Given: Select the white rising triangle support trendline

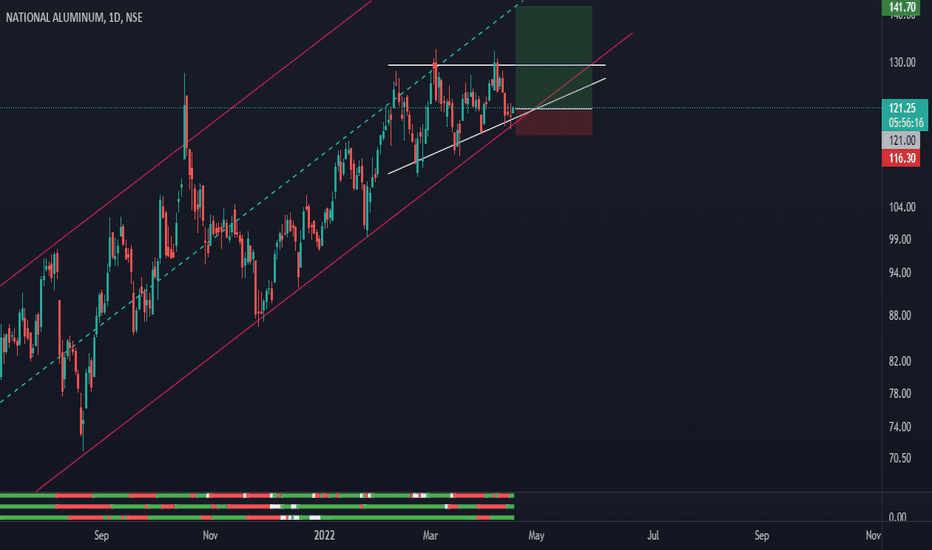Looking at the screenshot, I should tap(497, 126).
